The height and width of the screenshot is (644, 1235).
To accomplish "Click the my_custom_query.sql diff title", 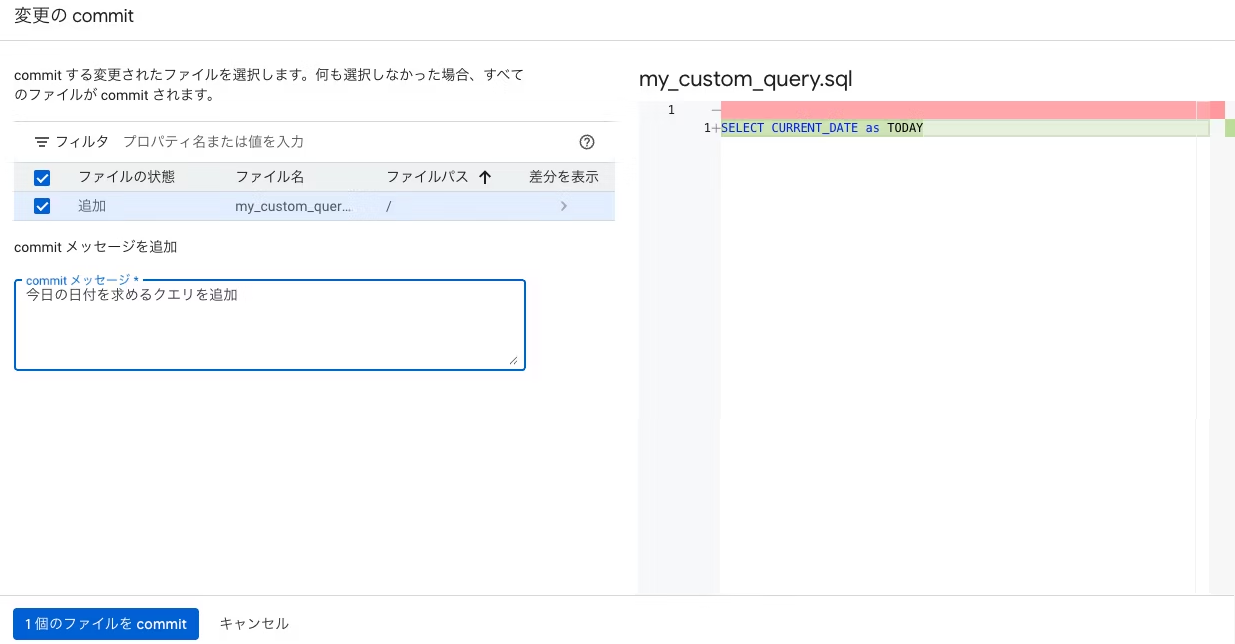I will 746,79.
